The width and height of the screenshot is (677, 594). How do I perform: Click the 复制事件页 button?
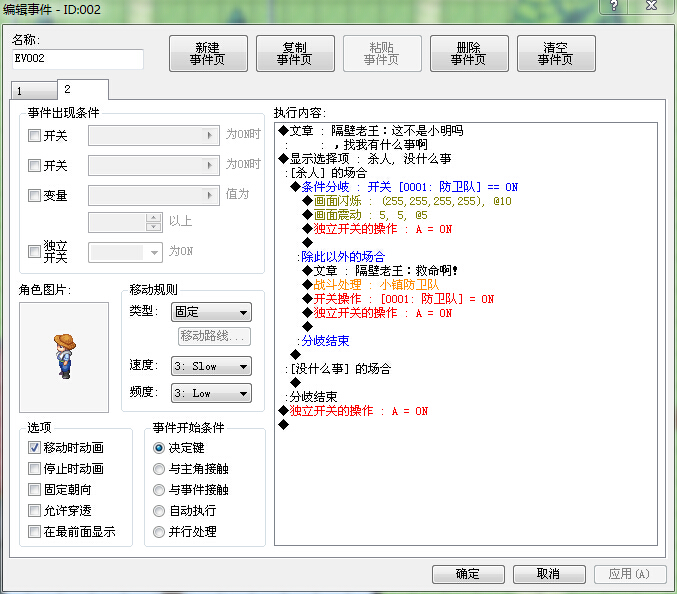point(295,54)
